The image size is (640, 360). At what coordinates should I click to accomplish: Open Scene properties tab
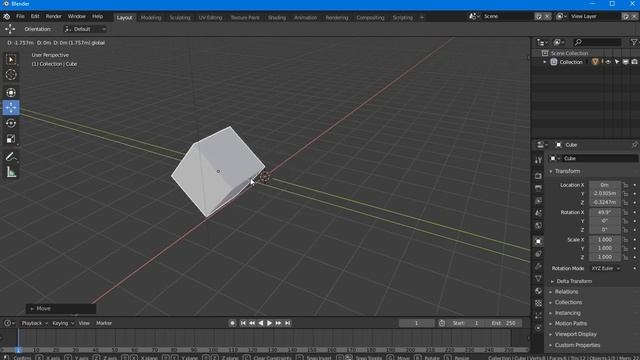(538, 213)
